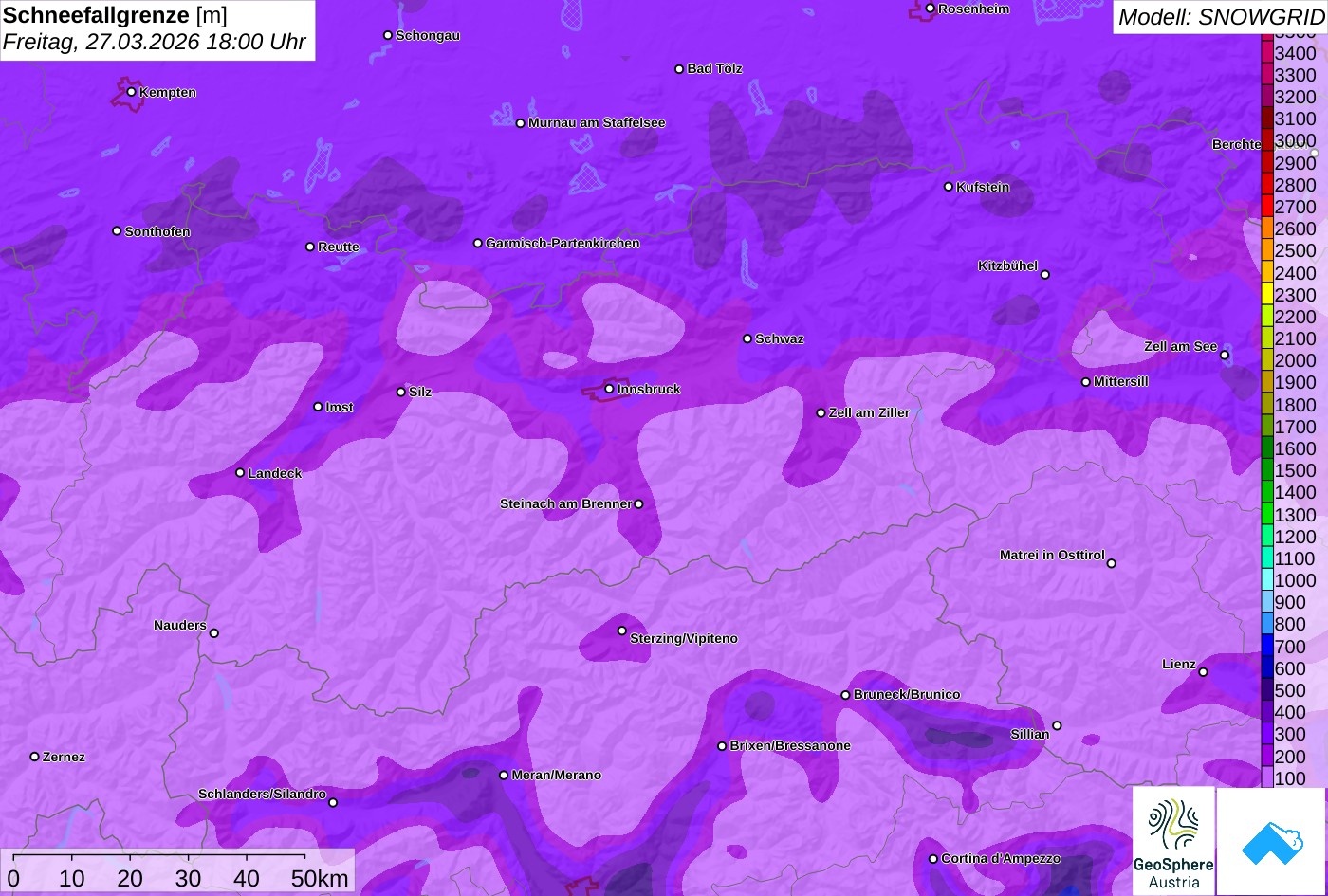Screen dimensions: 1328x896
Task: Click the Bad Tölz marker dot
Action: tap(679, 69)
